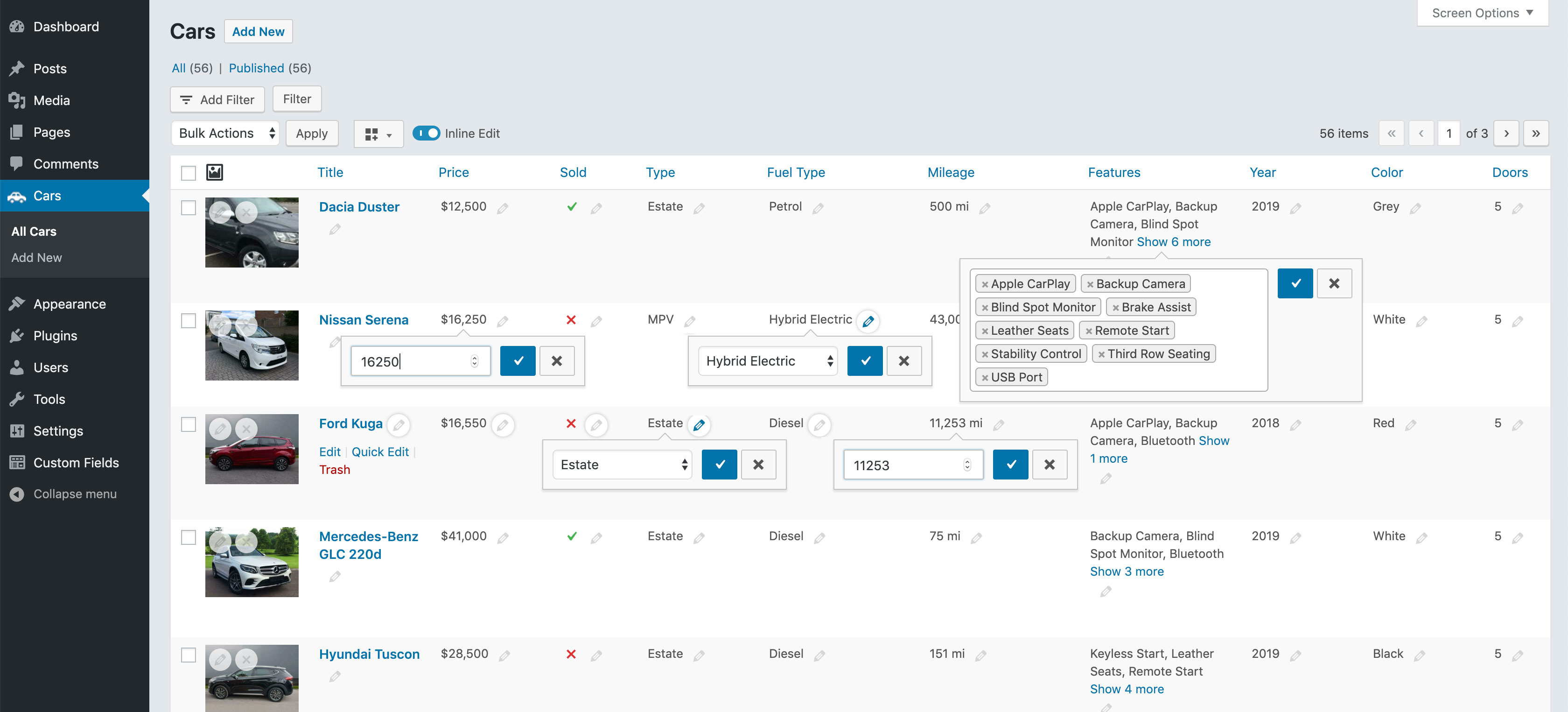Remove featured image on Dacia Duster thumbnail
The image size is (1568, 712).
tap(246, 212)
